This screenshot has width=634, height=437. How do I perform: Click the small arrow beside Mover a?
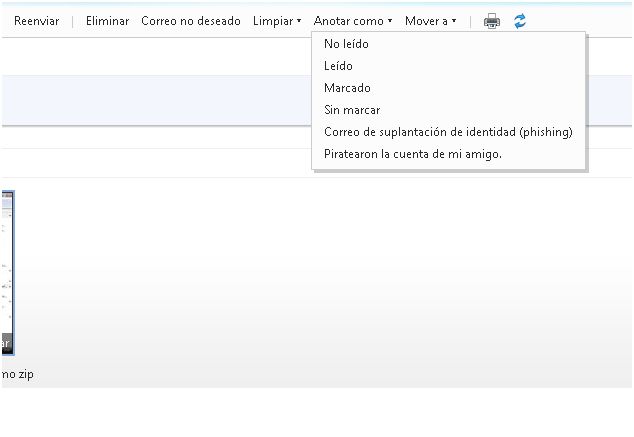click(x=454, y=21)
